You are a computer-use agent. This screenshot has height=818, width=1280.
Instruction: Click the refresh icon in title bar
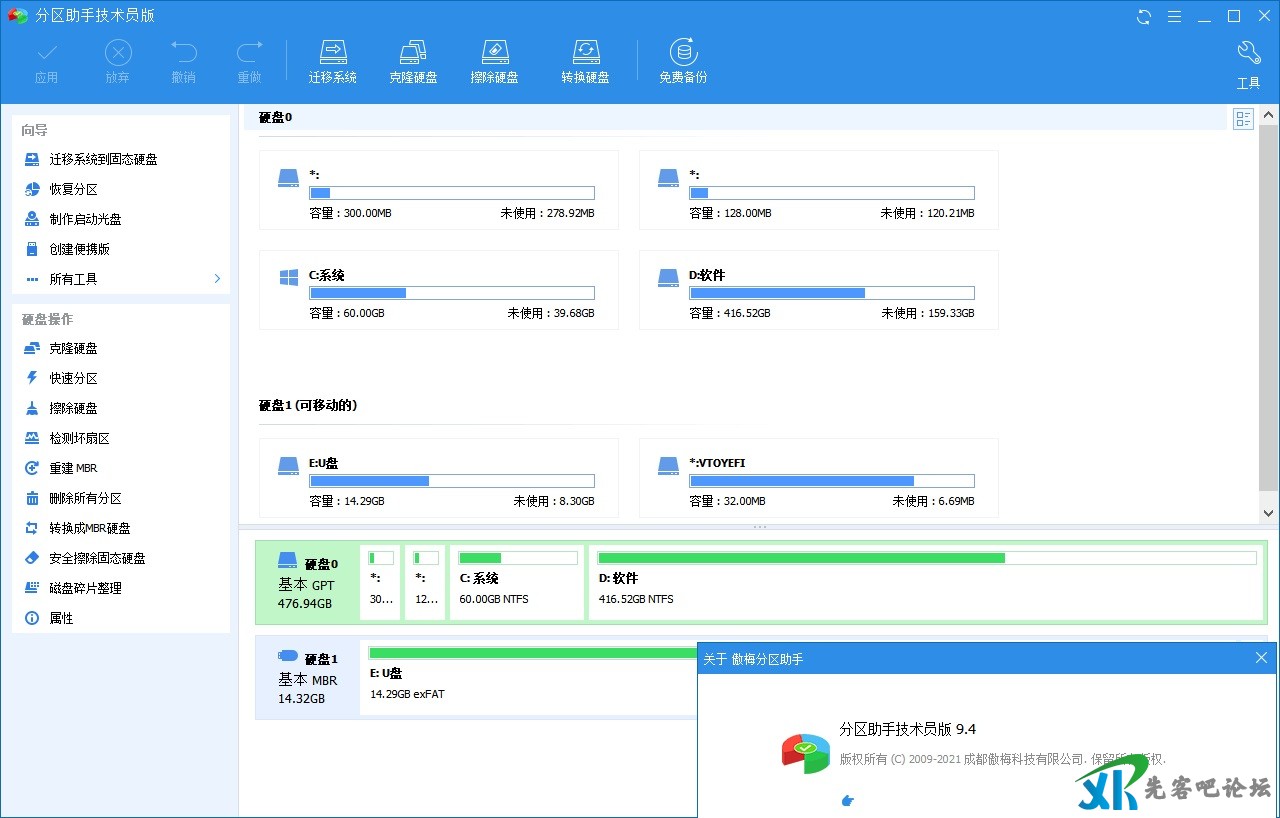(1144, 16)
